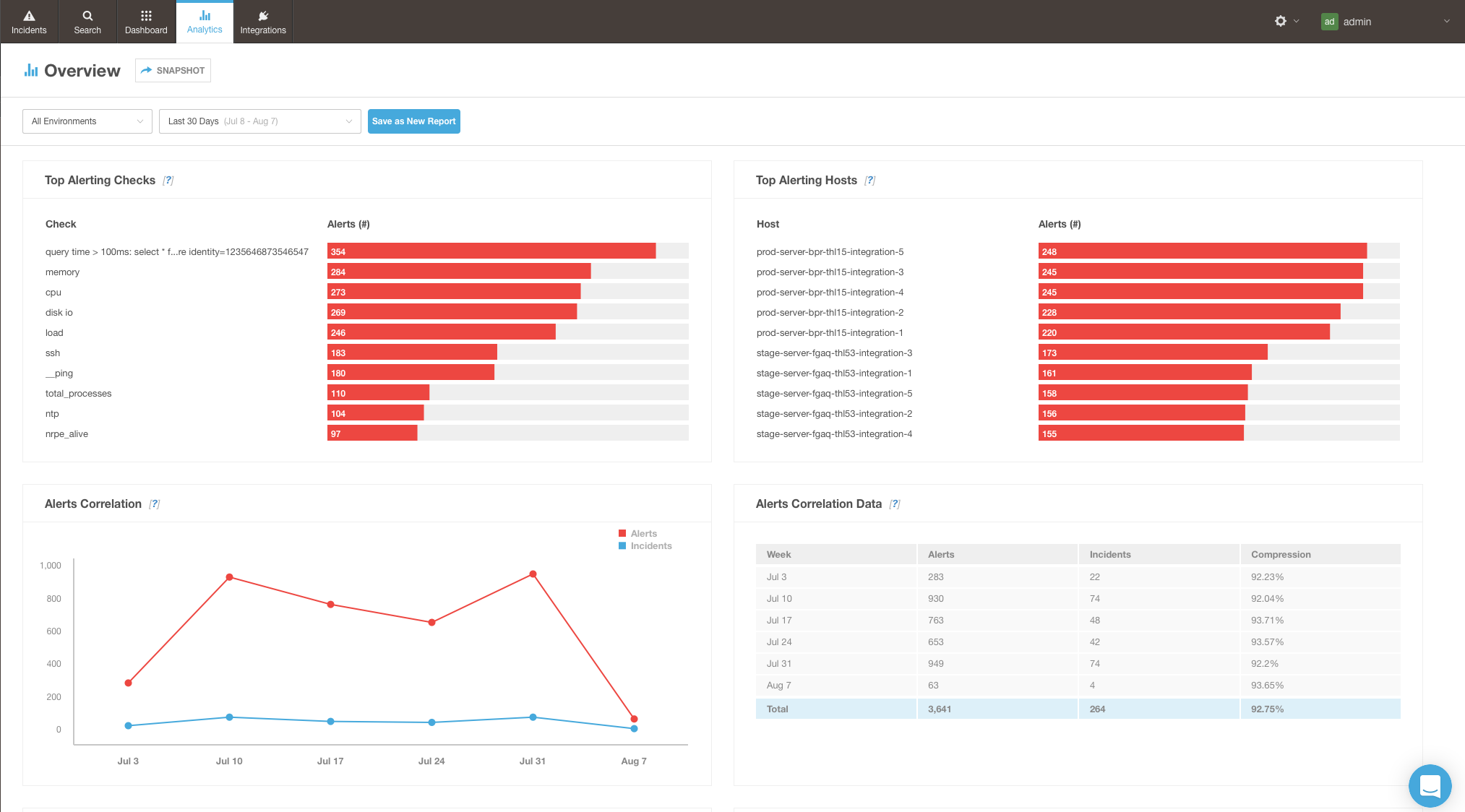This screenshot has width=1465, height=812.
Task: Click the red memory alerts bar
Action: tap(459, 272)
